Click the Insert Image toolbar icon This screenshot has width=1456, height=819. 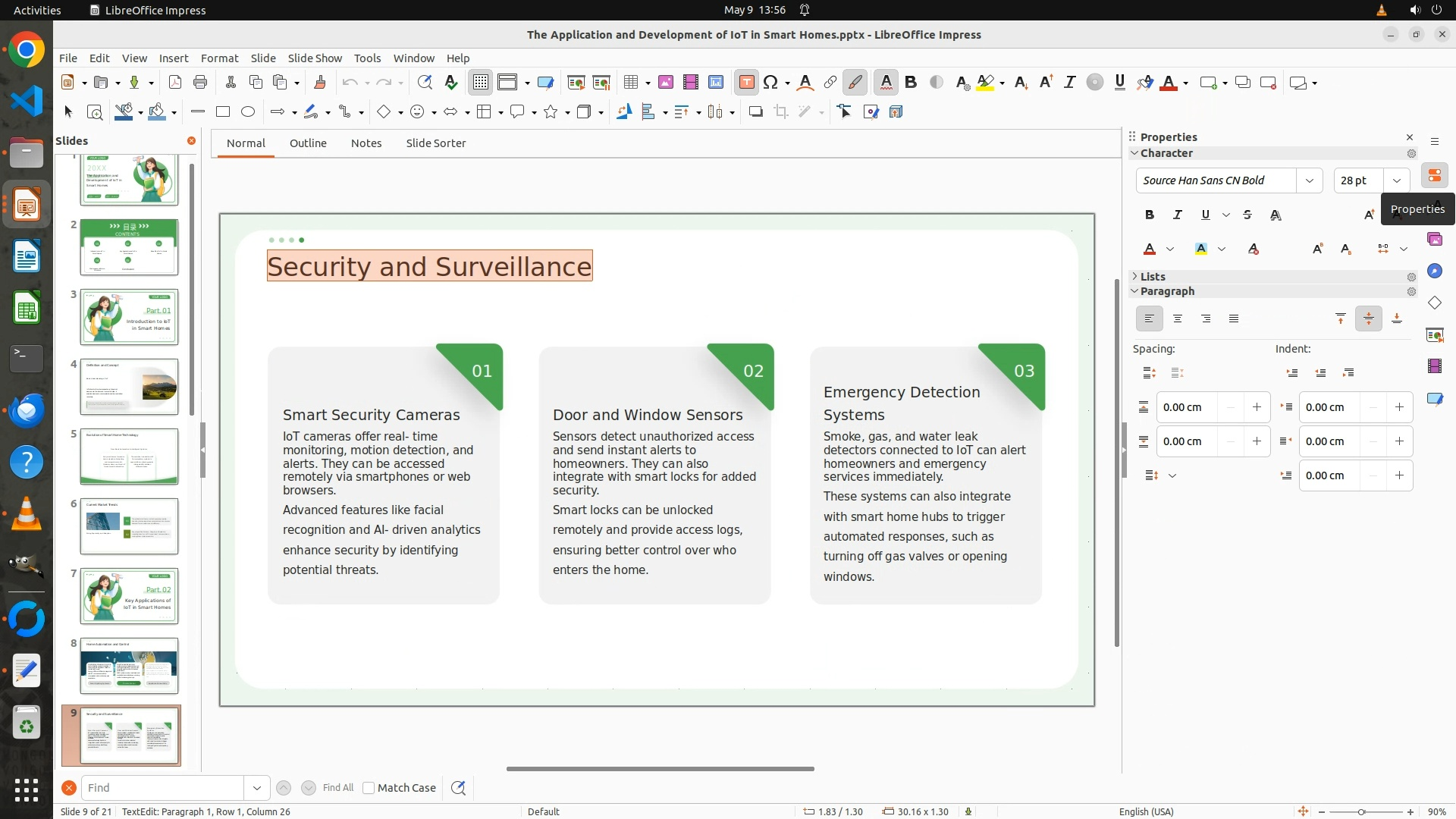coord(666,83)
